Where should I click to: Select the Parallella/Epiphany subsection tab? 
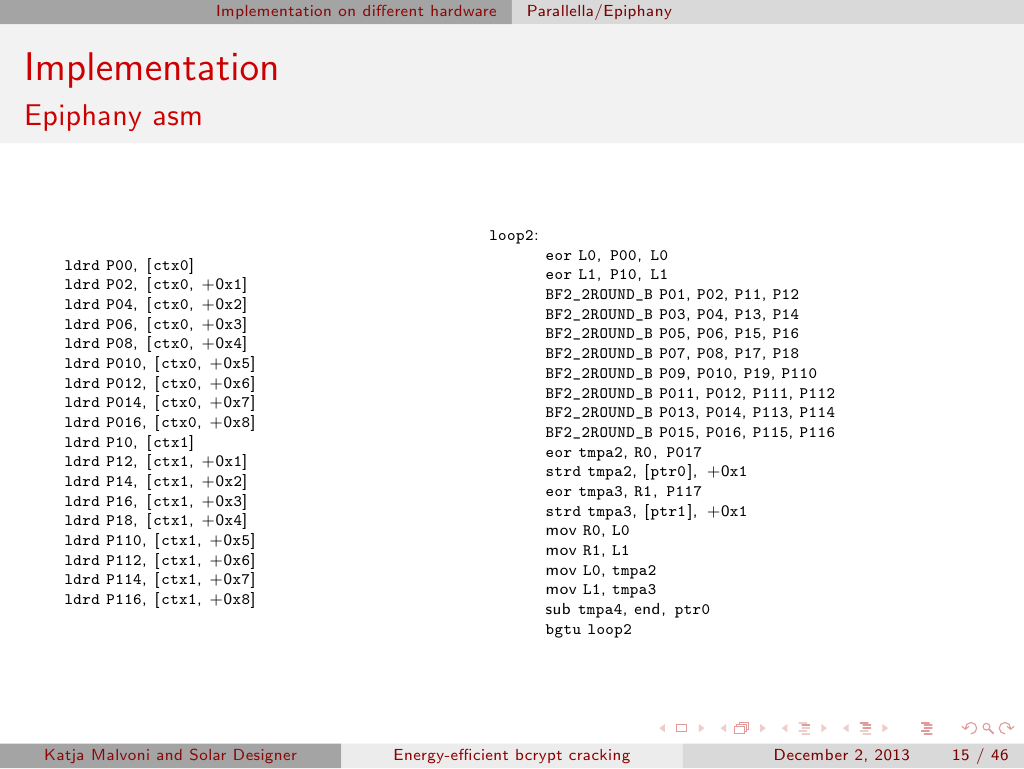coord(599,11)
